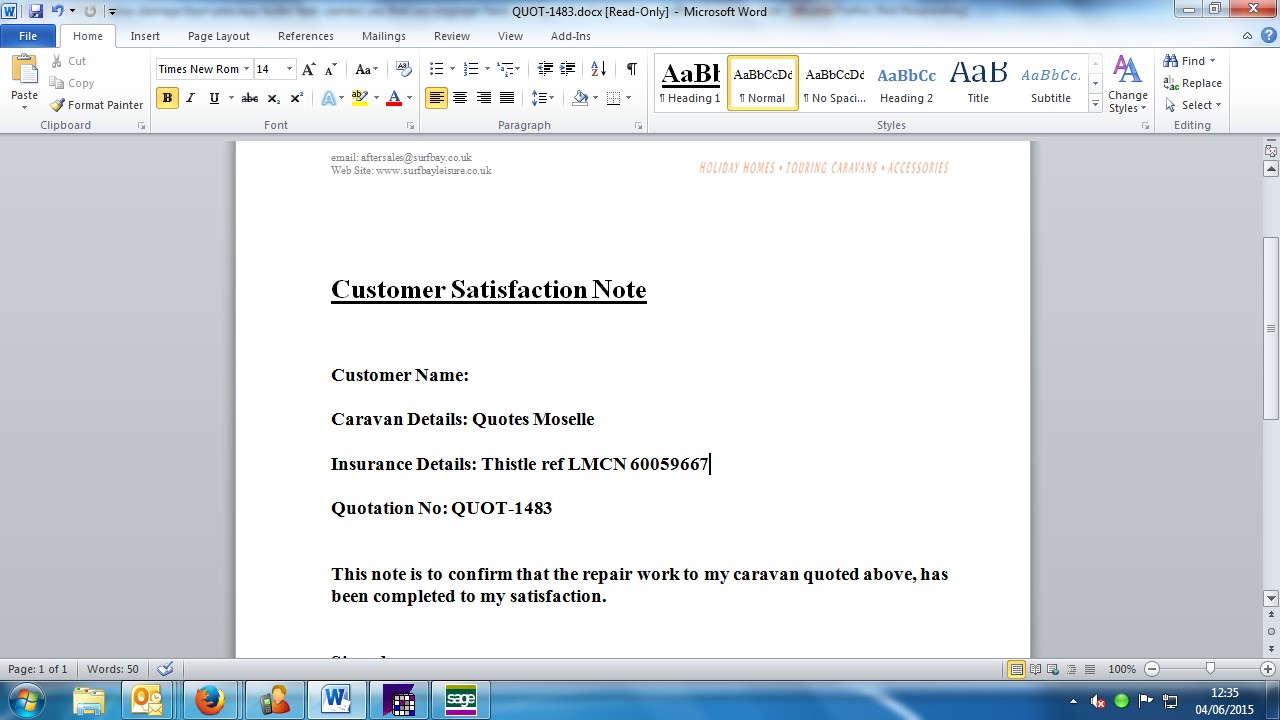The height and width of the screenshot is (720, 1280).
Task: Show or hide paragraph marks
Action: pyautogui.click(x=631, y=69)
